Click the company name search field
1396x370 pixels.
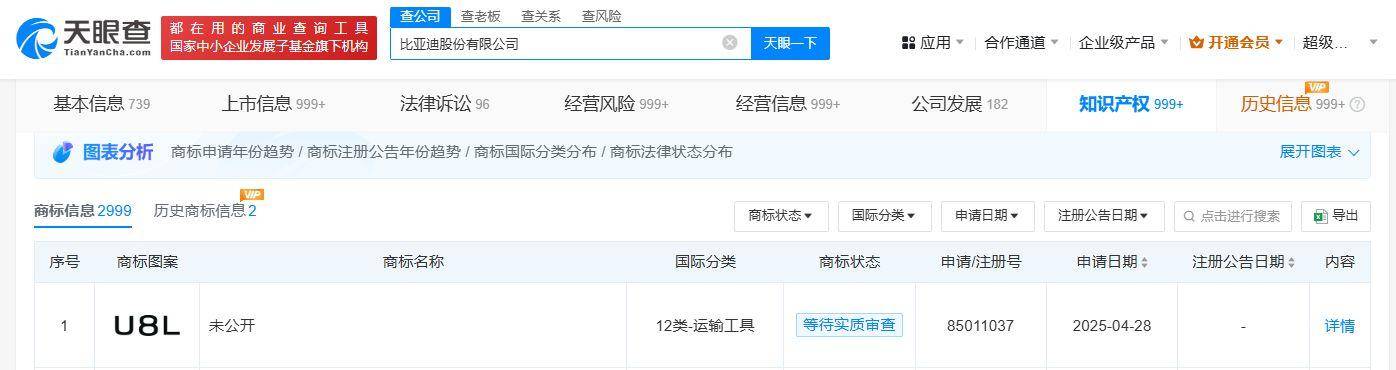tap(555, 43)
